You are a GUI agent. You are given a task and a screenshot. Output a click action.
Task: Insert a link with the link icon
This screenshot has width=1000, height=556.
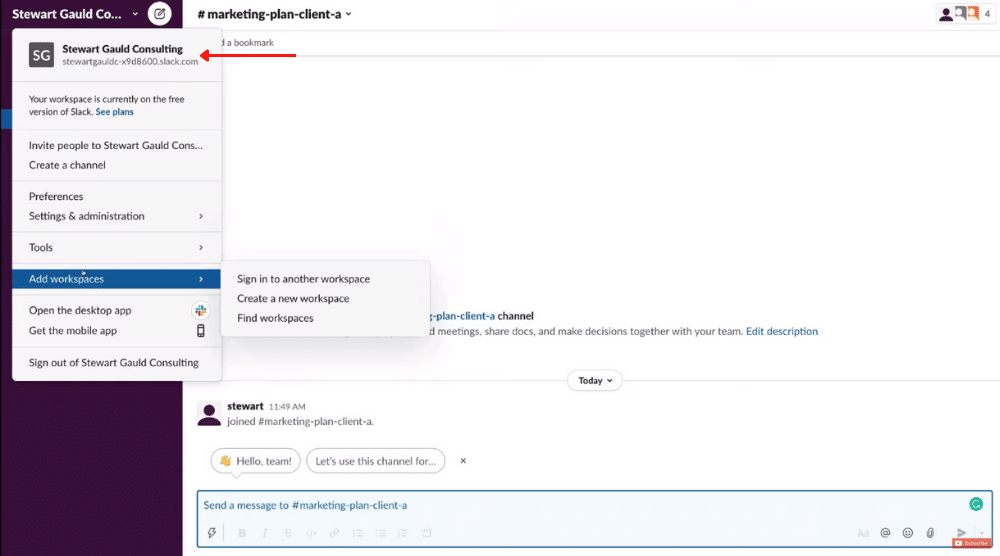334,533
